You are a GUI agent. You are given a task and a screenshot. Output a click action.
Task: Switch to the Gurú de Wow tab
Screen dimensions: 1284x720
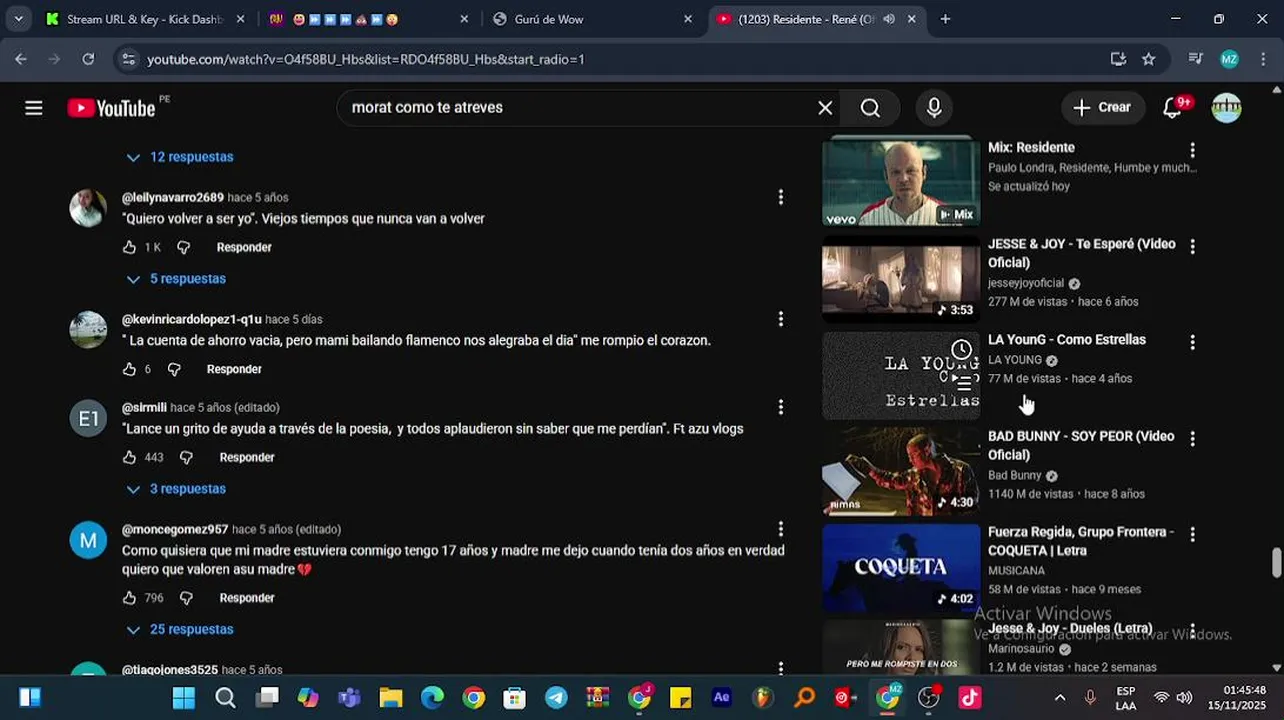pyautogui.click(x=592, y=19)
